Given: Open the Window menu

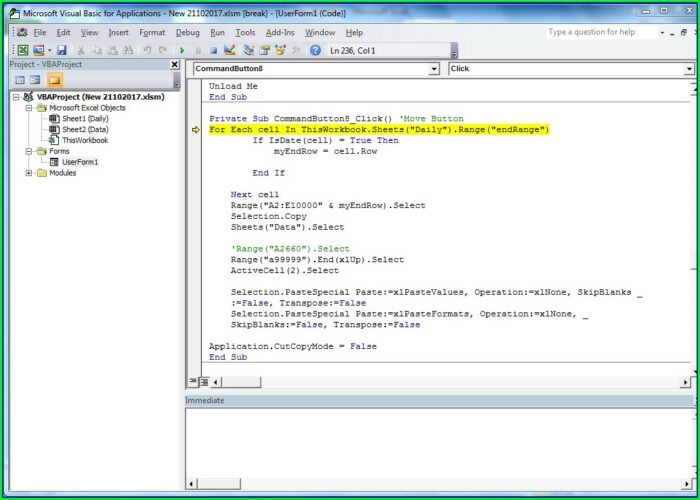Looking at the screenshot, I should pos(320,33).
